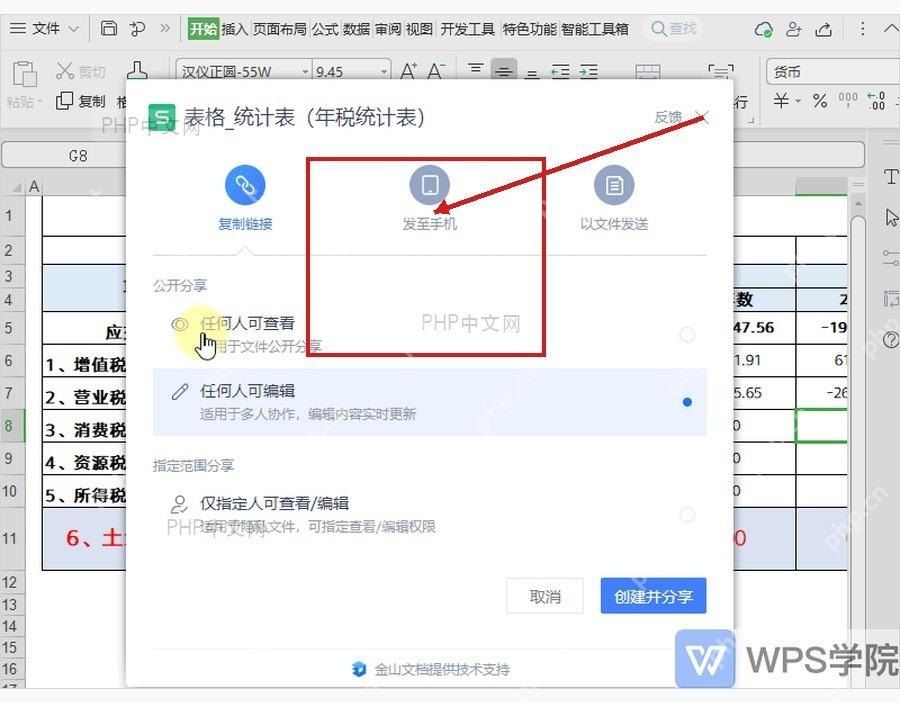Click the ¥ currency format icon
This screenshot has height=703, width=900.
(x=781, y=101)
